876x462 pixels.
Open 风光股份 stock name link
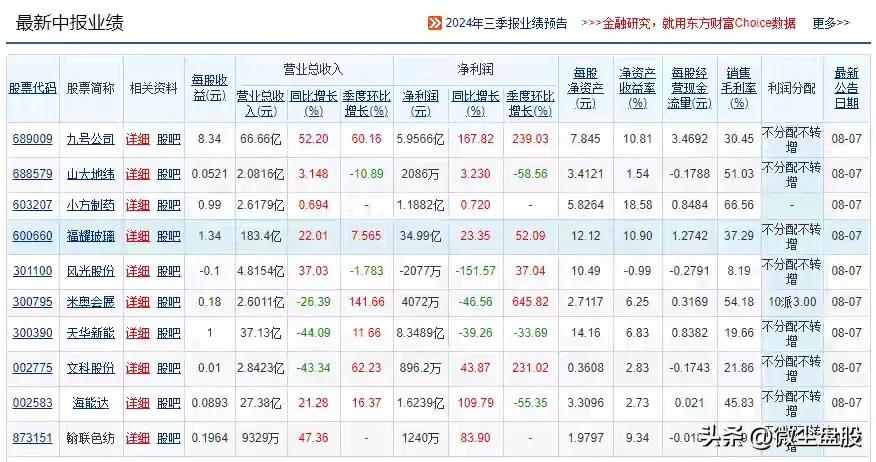click(x=91, y=271)
